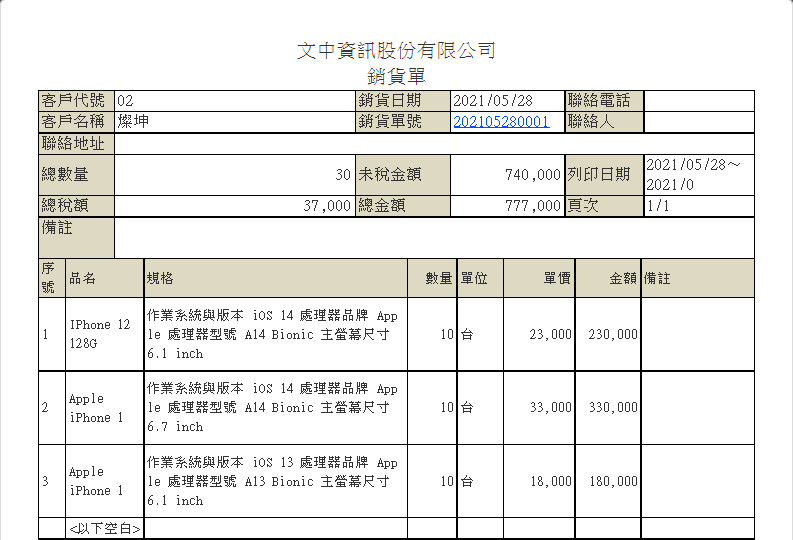The image size is (793, 540).
Task: Click the 規格 column header
Action: (275, 279)
